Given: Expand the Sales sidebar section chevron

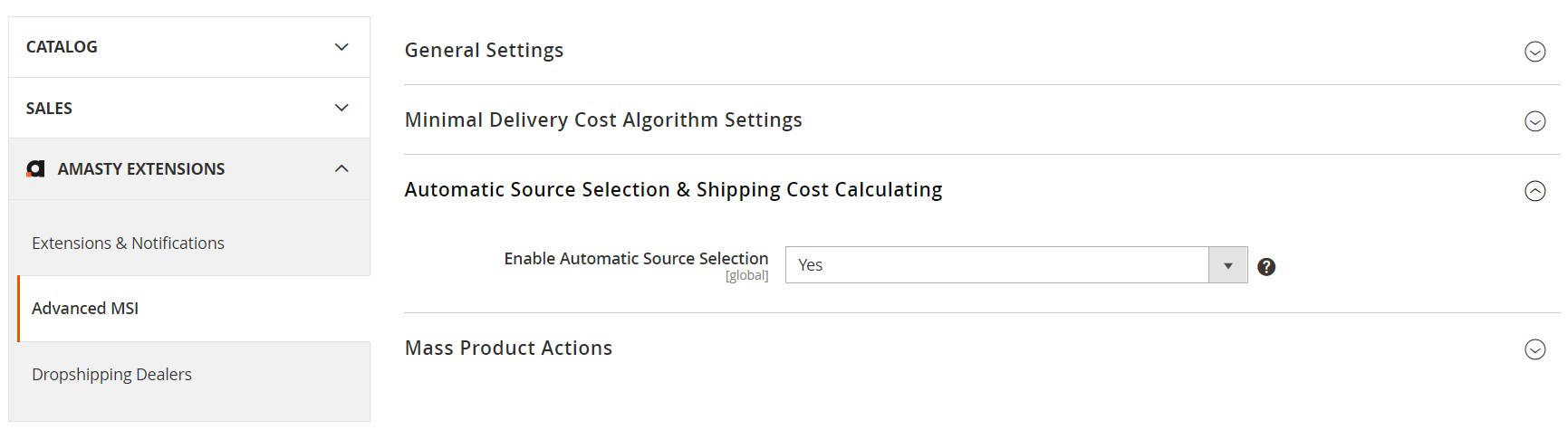Looking at the screenshot, I should click(341, 108).
